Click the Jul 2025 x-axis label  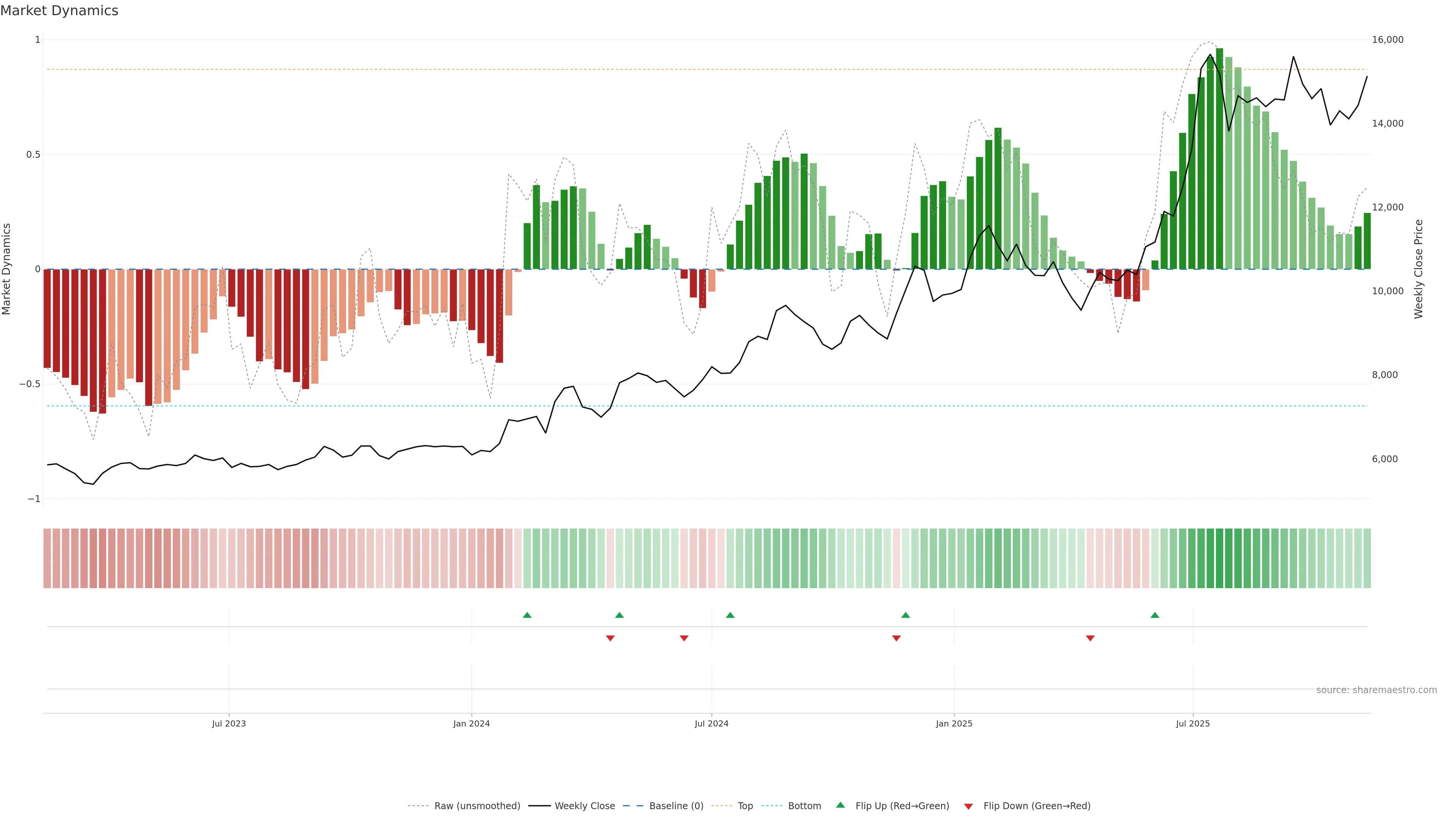[1192, 723]
